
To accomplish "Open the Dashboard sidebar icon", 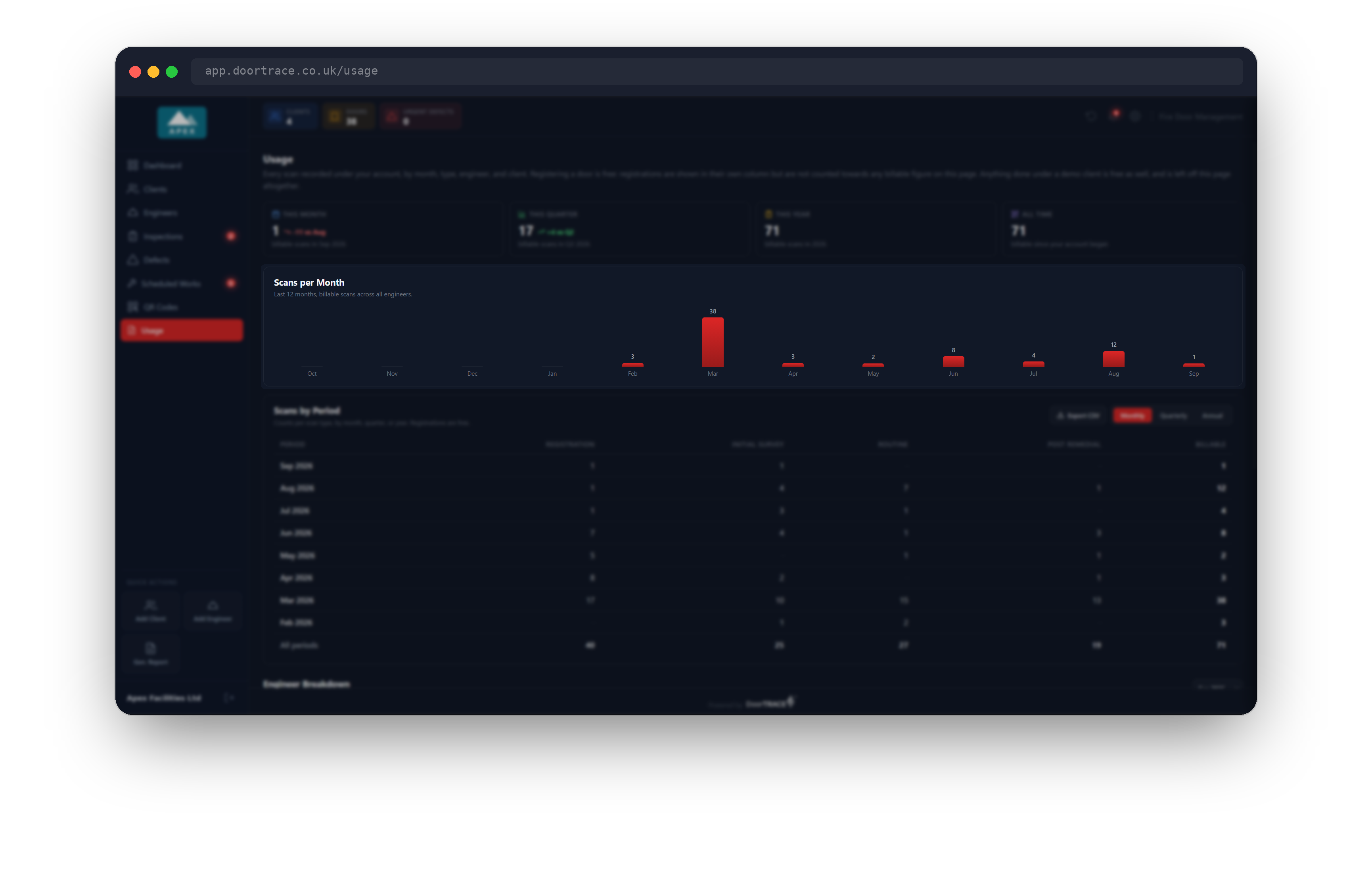I will (132, 165).
